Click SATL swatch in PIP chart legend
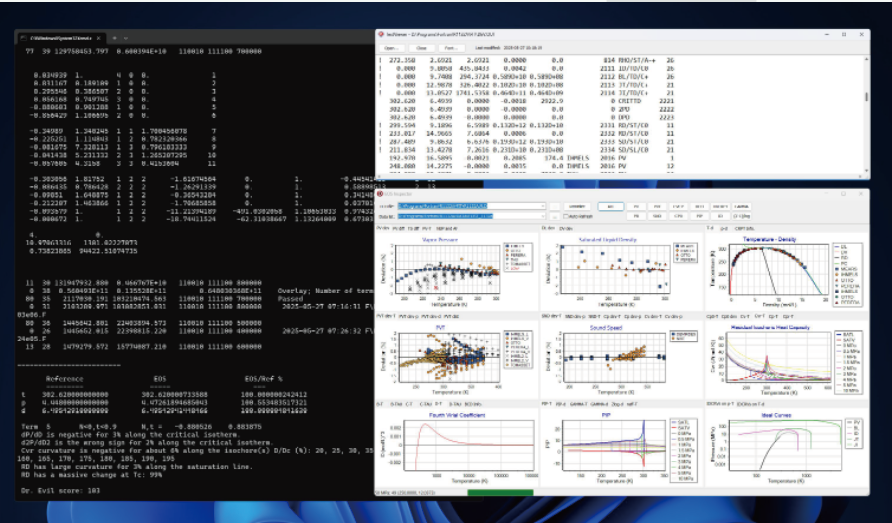Screen dimensions: 892x523 [674, 422]
